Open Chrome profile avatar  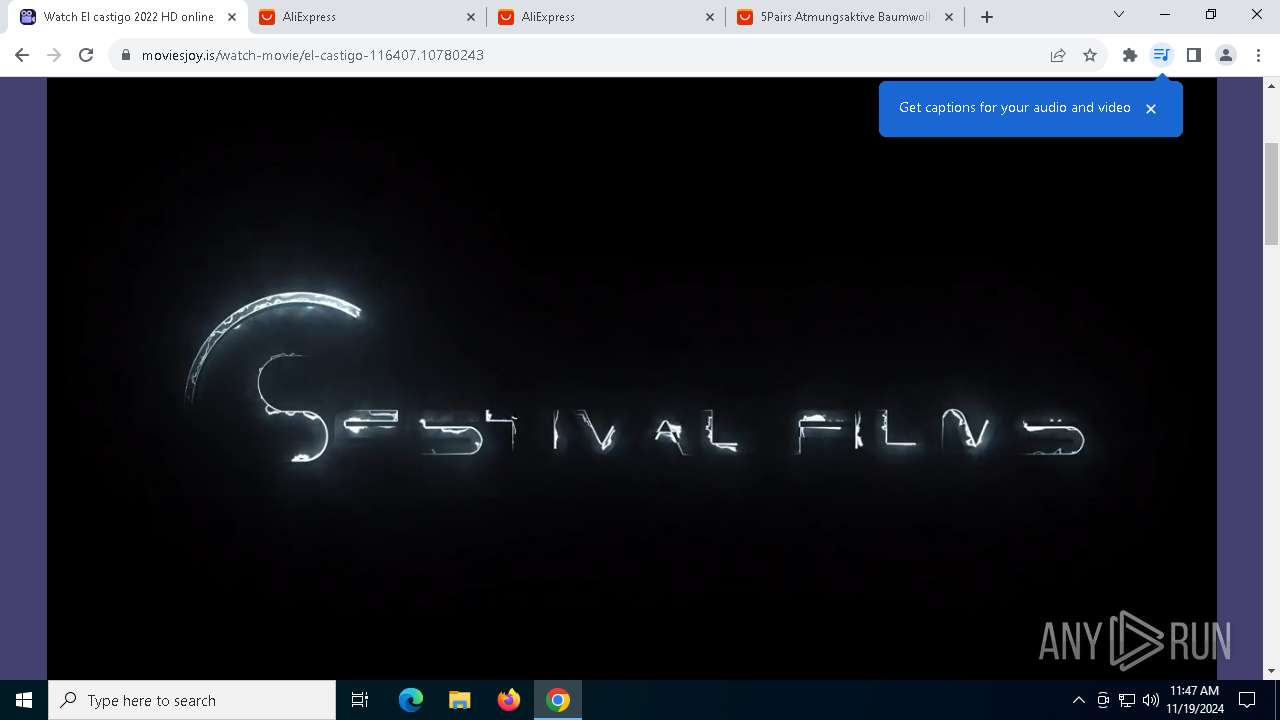point(1226,55)
